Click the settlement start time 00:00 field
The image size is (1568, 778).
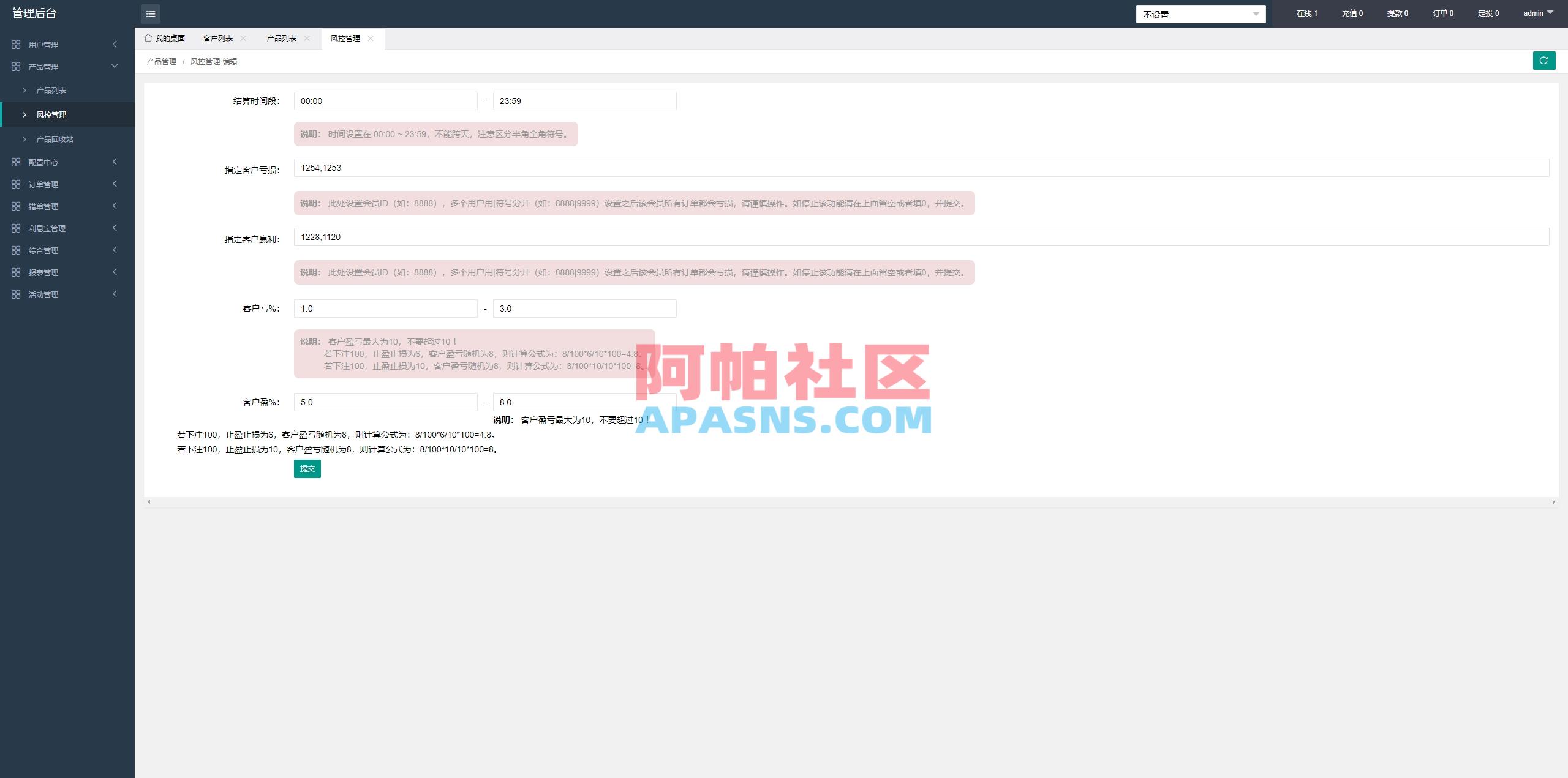pyautogui.click(x=386, y=101)
